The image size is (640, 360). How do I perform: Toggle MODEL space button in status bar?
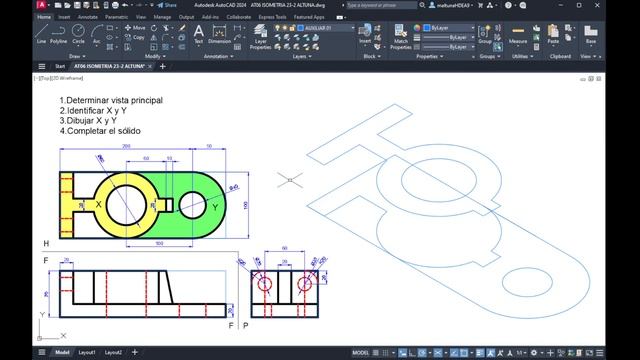pos(360,353)
